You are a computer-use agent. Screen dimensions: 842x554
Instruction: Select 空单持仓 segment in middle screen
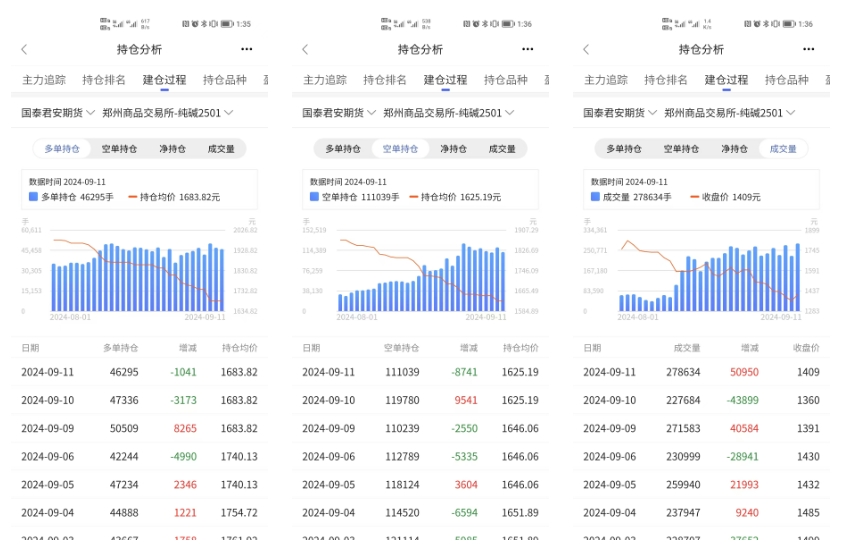[x=400, y=149]
